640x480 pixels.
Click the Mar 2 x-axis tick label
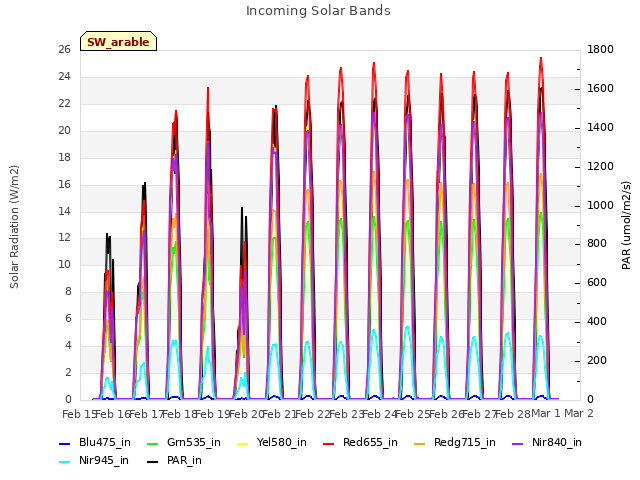579,413
